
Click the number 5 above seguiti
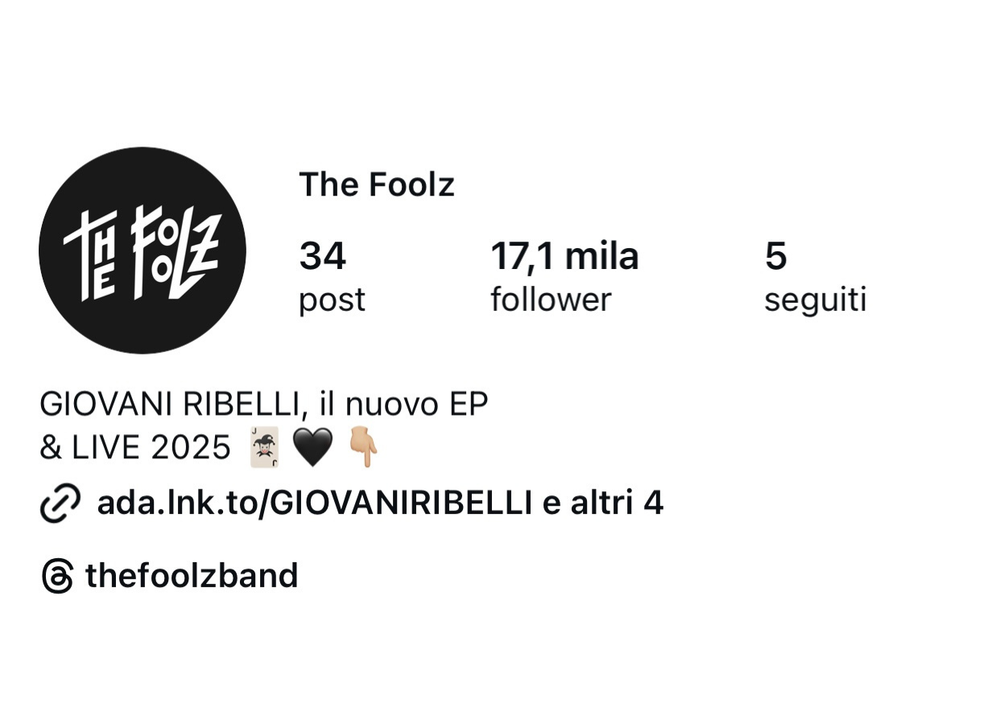point(776,256)
